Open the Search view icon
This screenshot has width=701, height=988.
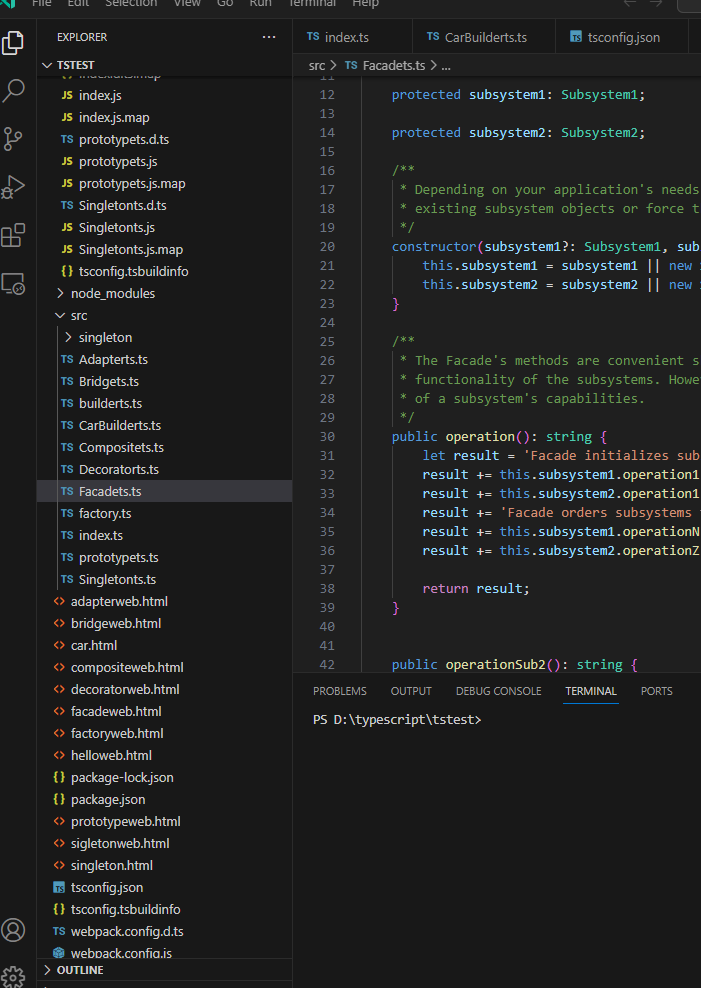click(x=14, y=91)
